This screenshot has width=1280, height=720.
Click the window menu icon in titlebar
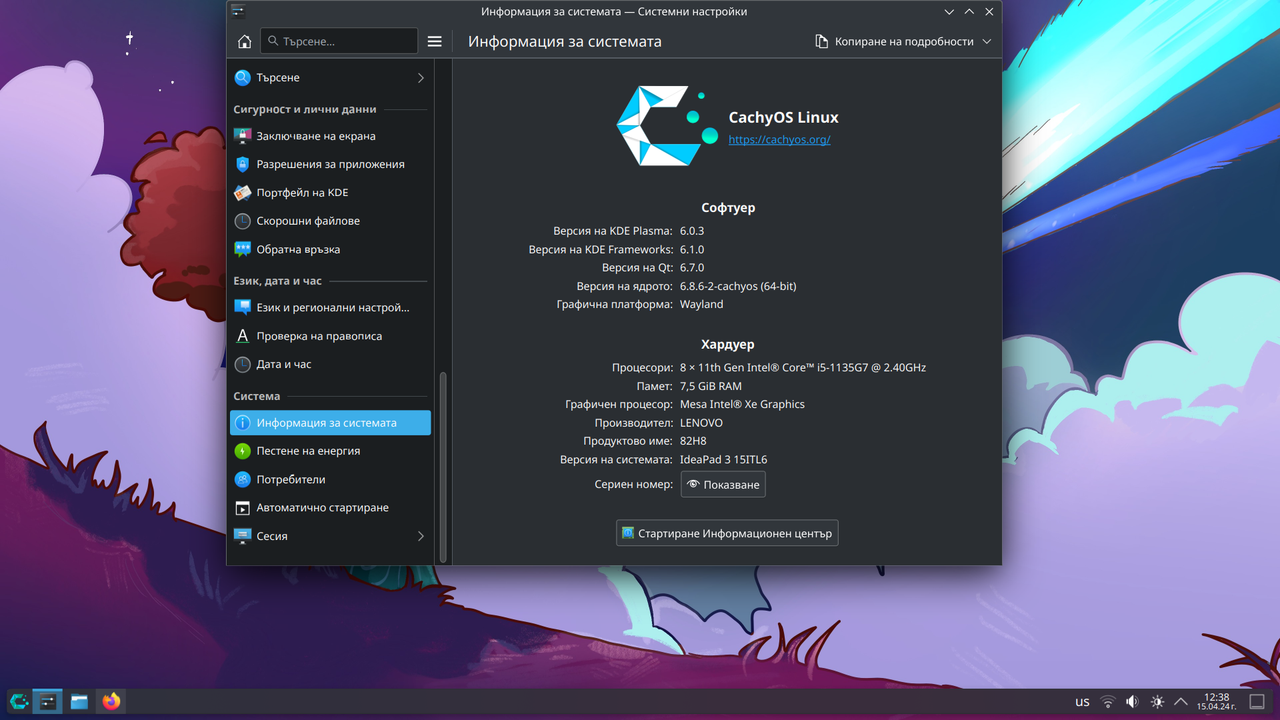pos(238,12)
